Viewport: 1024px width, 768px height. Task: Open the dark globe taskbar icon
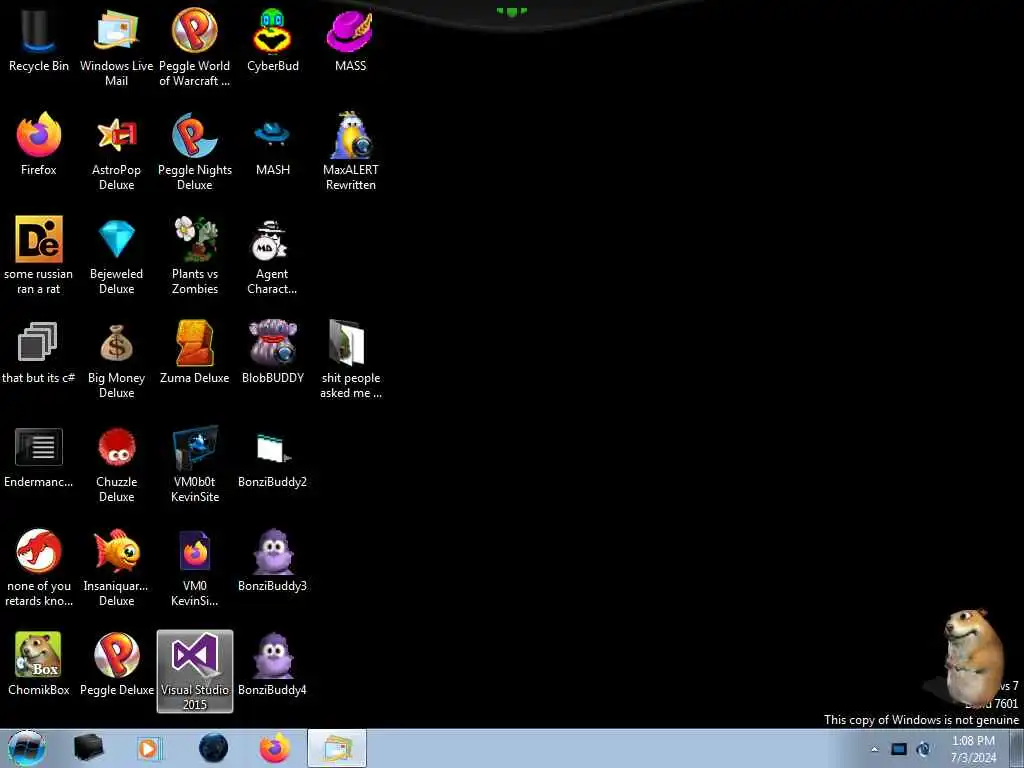214,748
